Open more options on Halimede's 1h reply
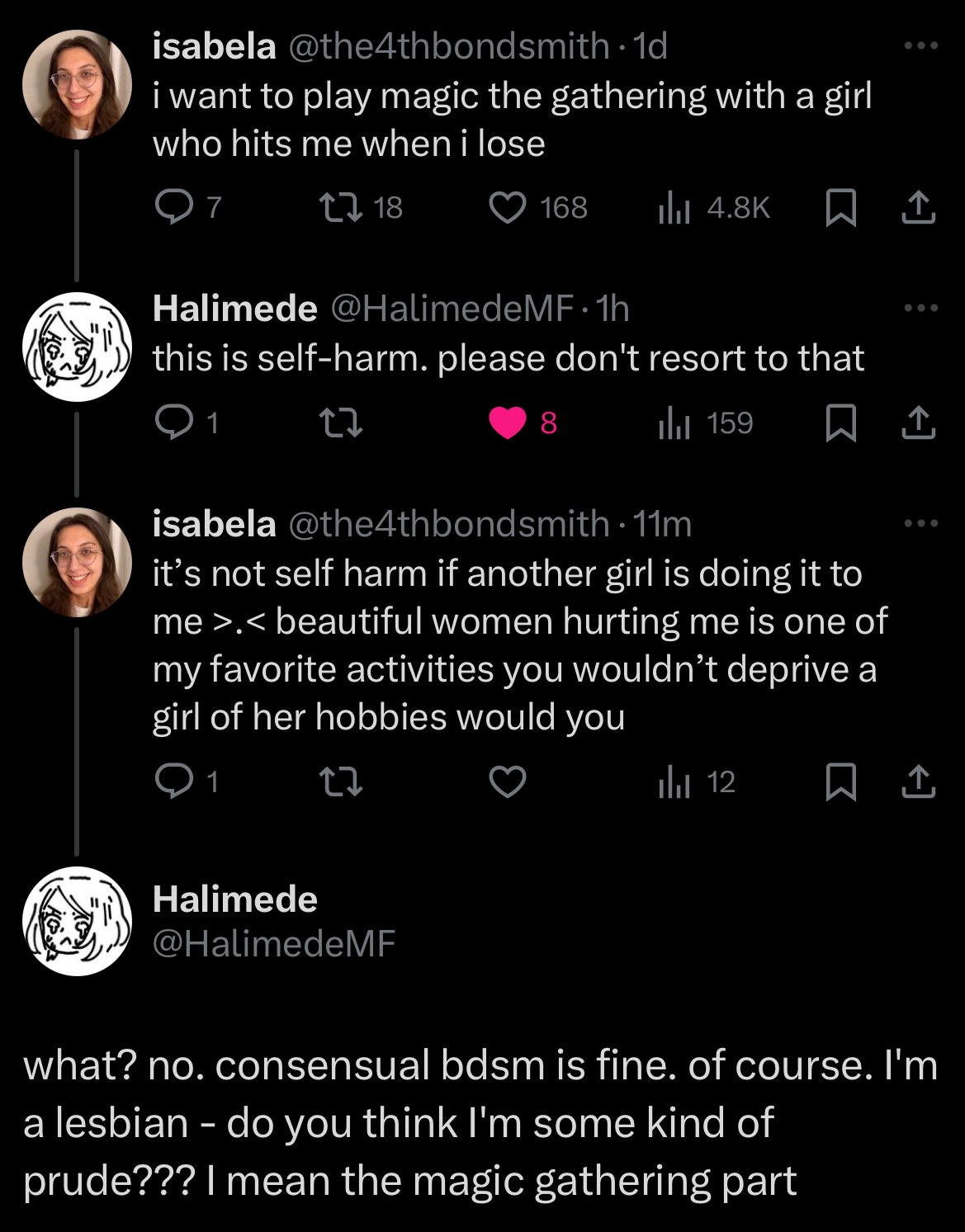The image size is (965, 1232). tap(920, 309)
